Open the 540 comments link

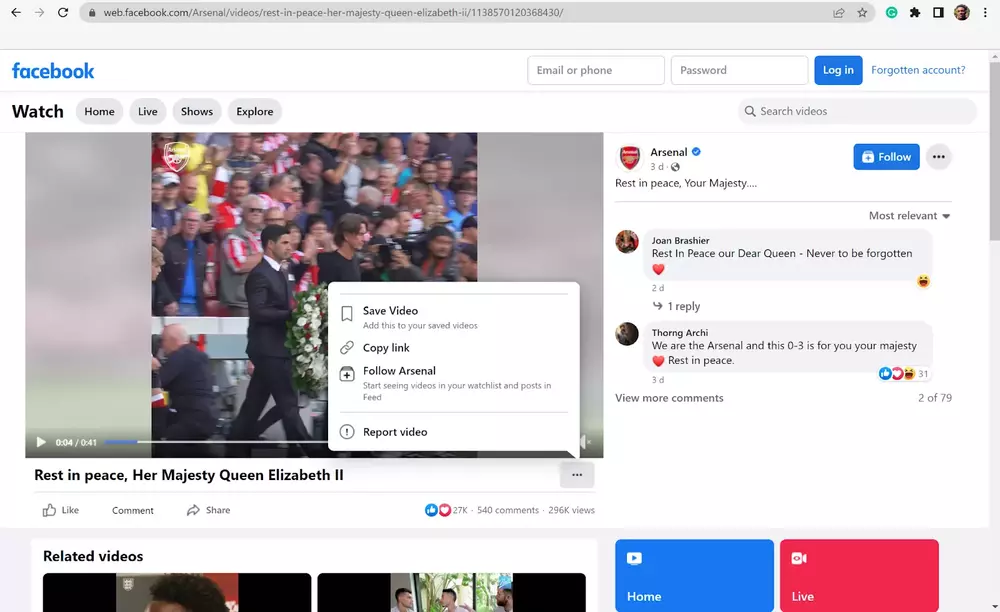click(x=508, y=510)
